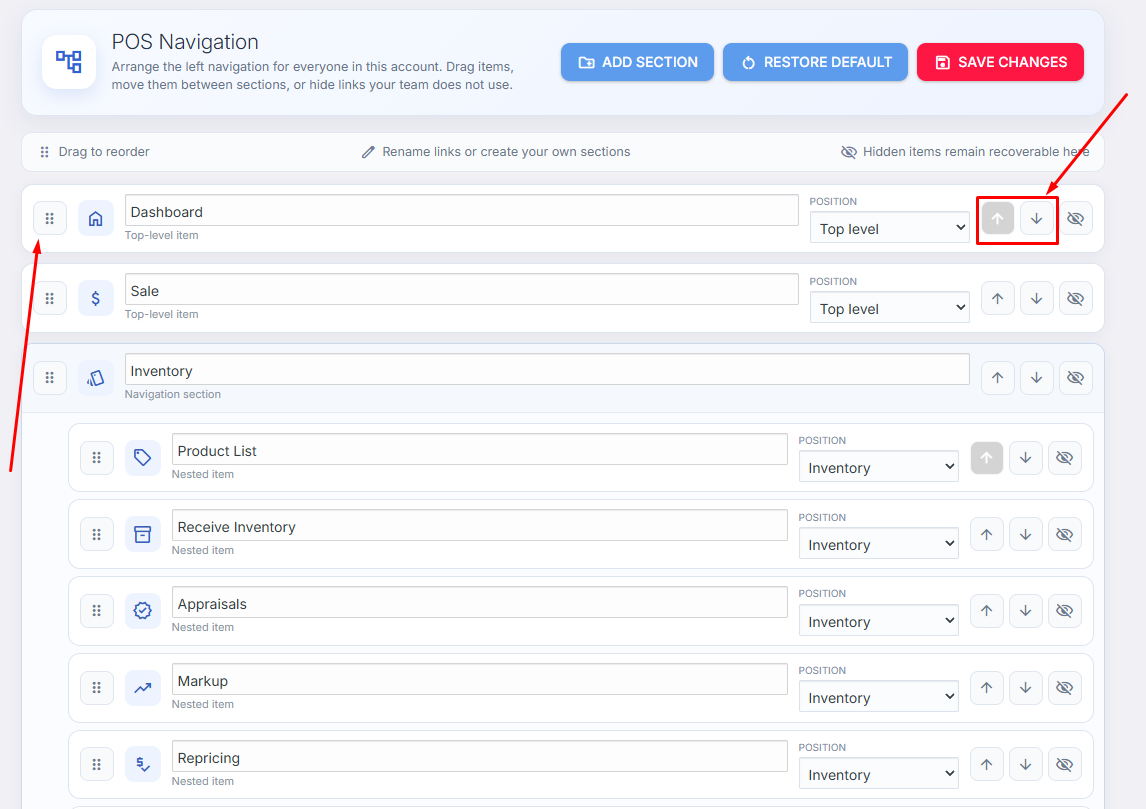1146x809 pixels.
Task: Move Dashboard up with arrow button
Action: coord(998,219)
